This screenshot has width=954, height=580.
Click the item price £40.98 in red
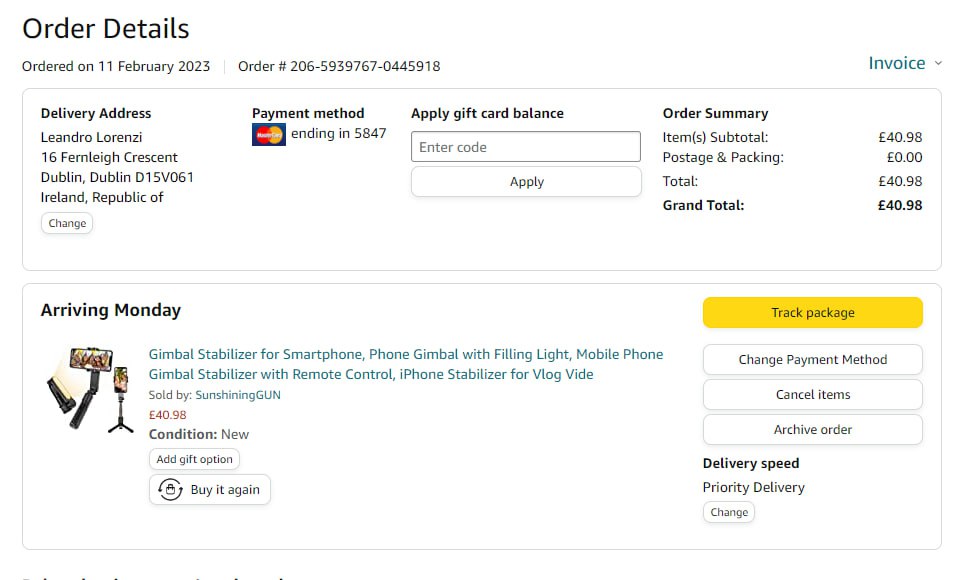point(168,415)
